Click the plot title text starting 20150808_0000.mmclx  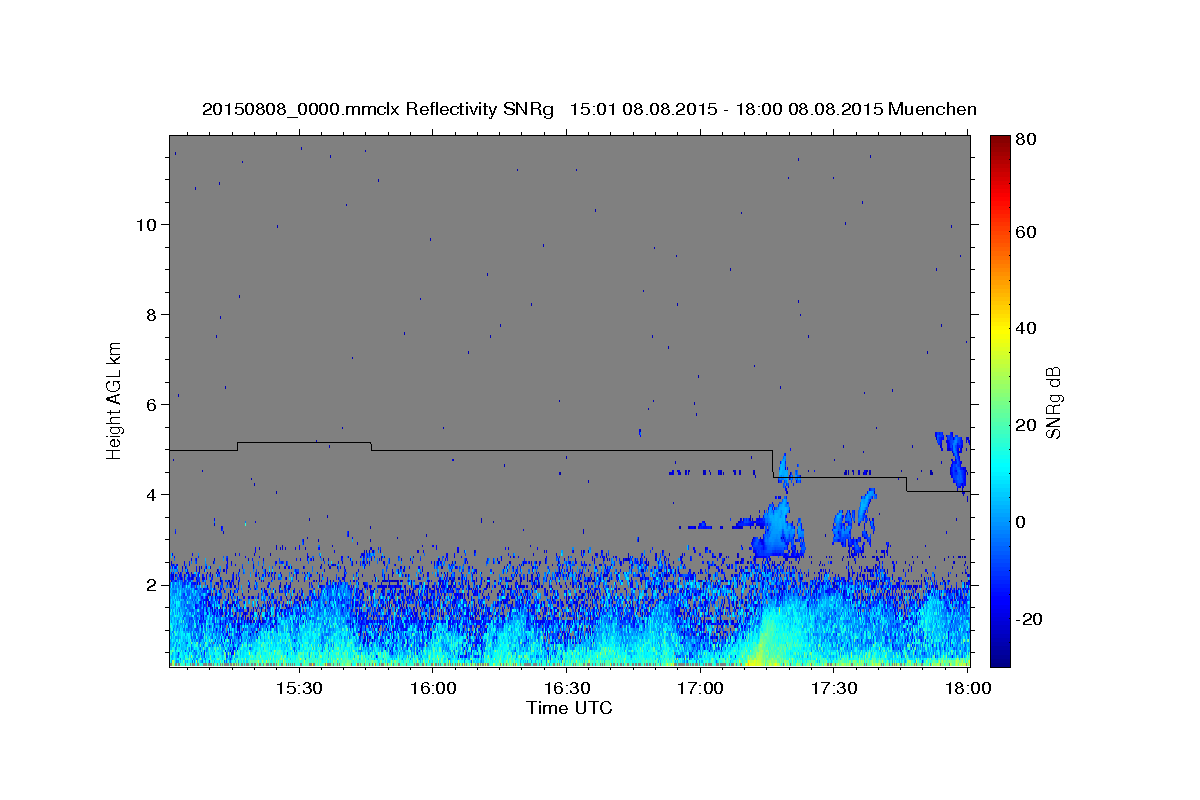click(x=589, y=109)
